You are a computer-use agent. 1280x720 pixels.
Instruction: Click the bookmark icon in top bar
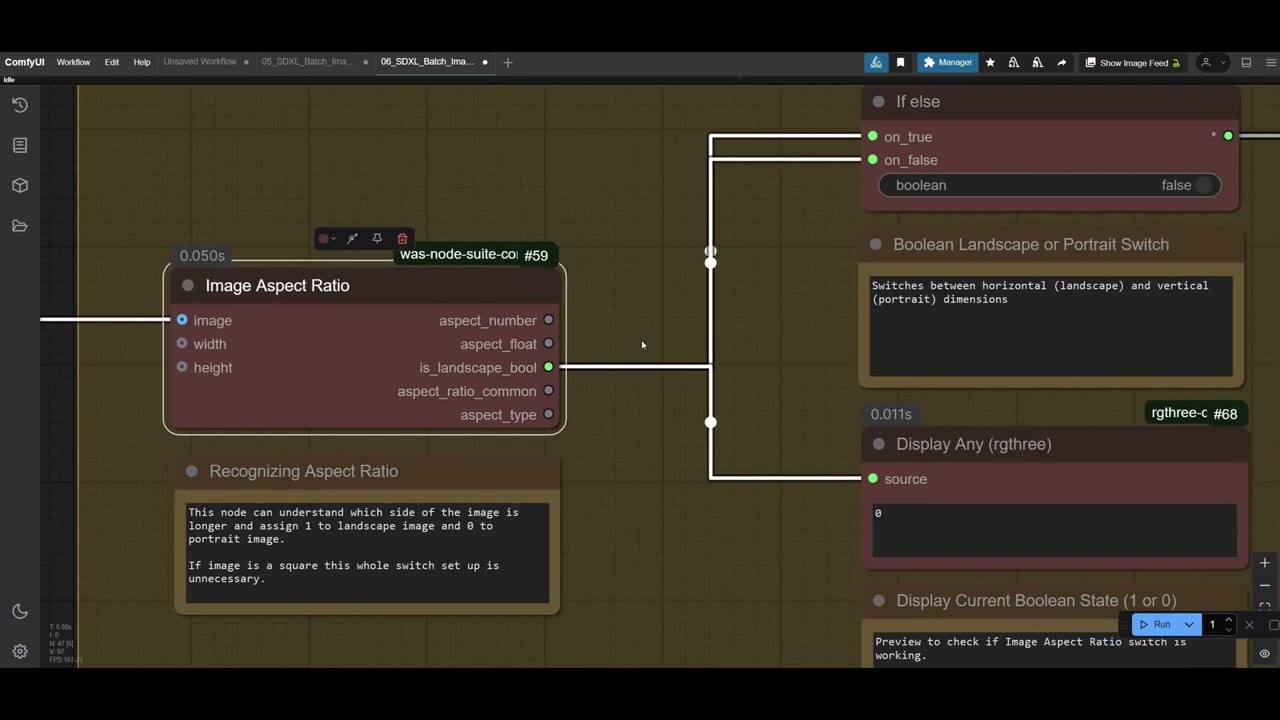coord(900,62)
